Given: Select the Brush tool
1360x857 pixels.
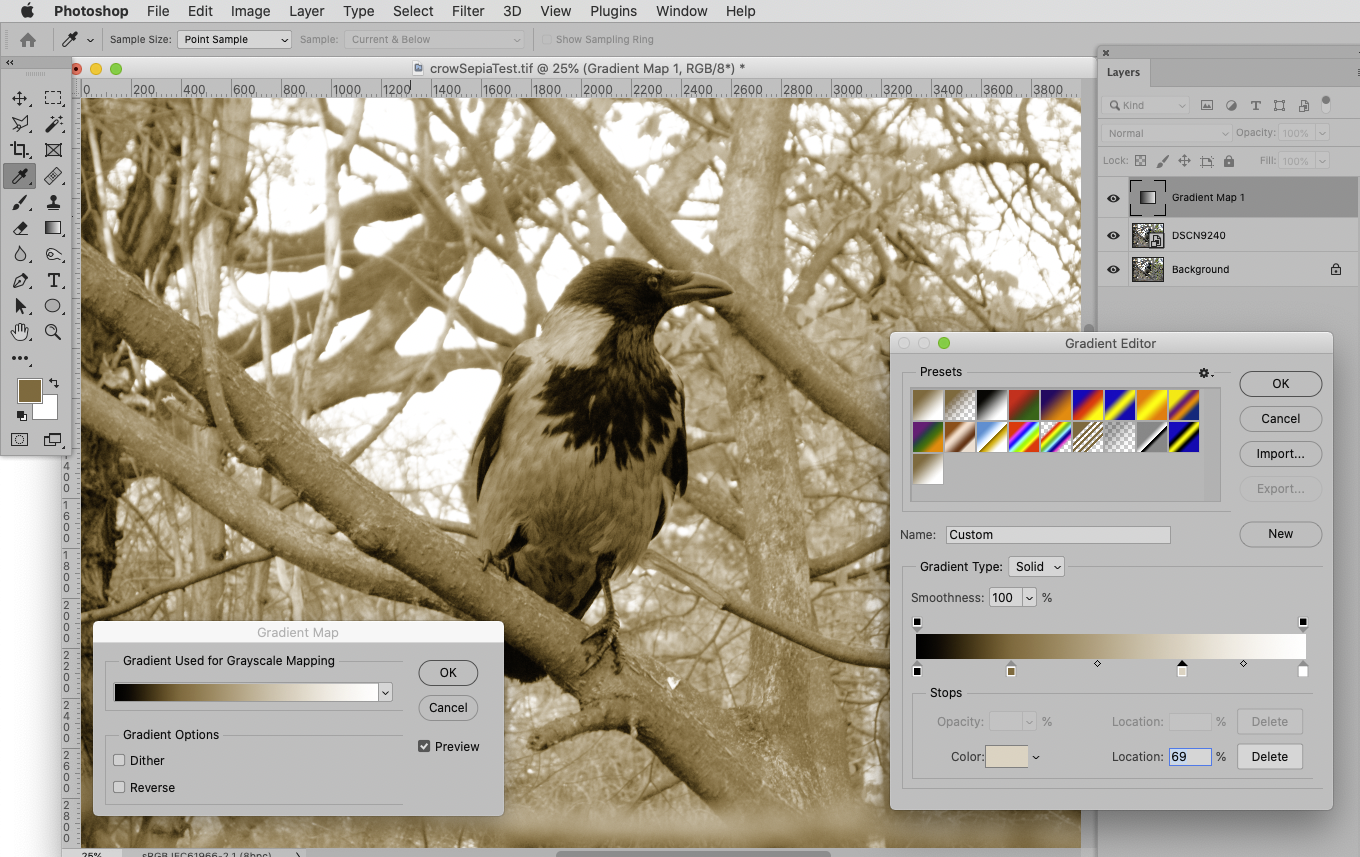Looking at the screenshot, I should tap(20, 202).
